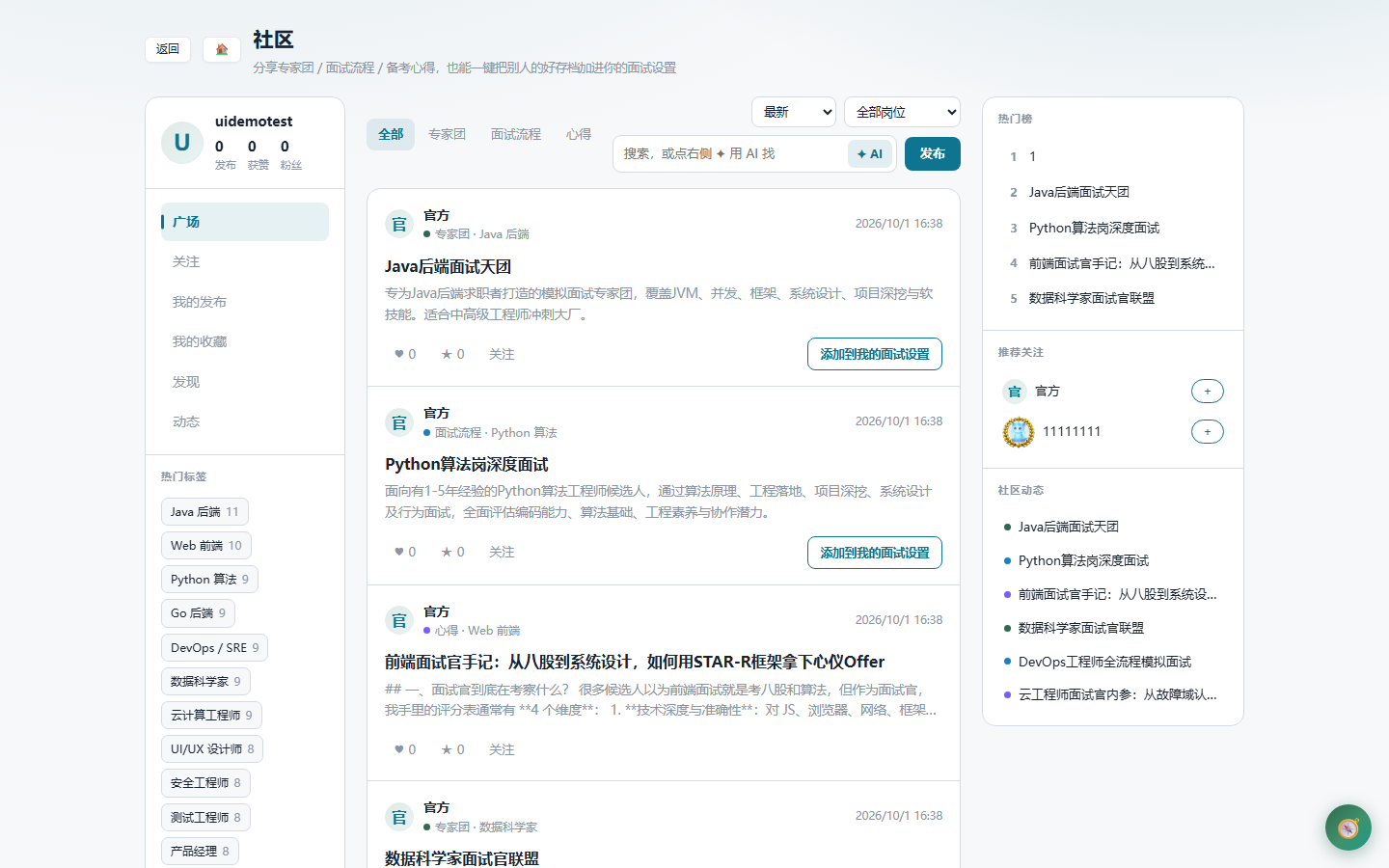Open the 最新 sort dropdown

[794, 112]
